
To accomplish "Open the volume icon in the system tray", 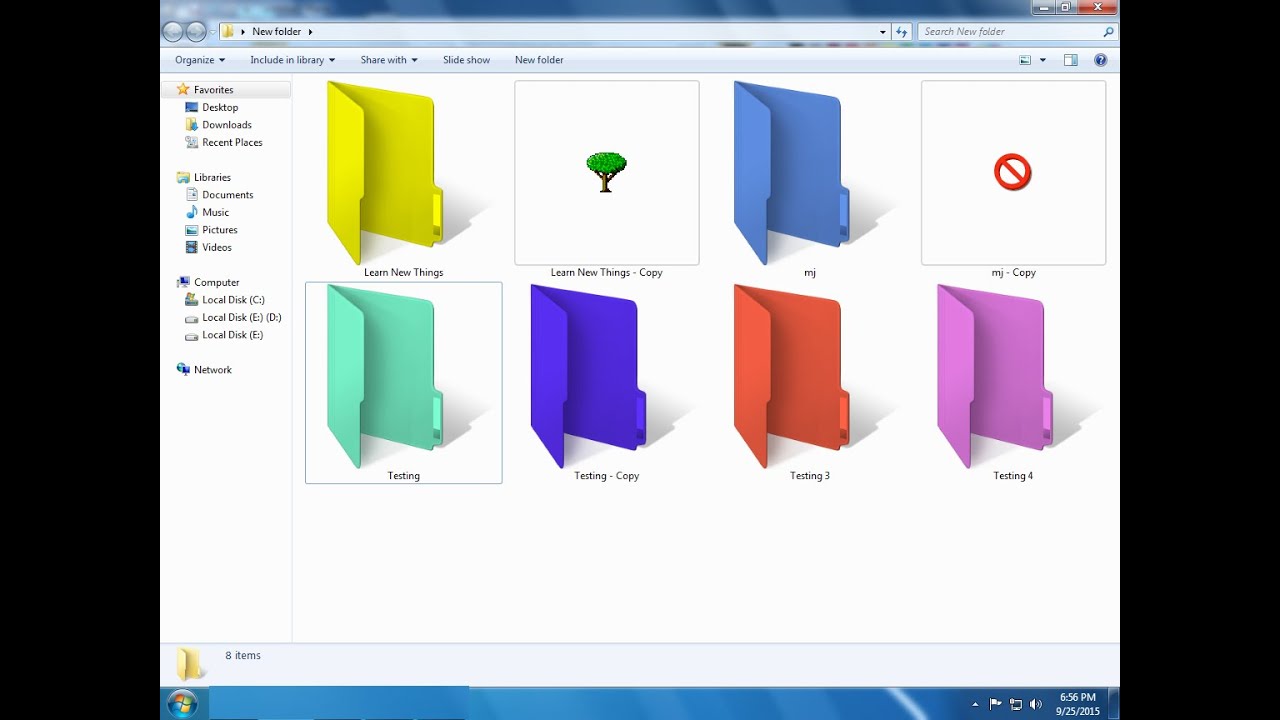I will click(1036, 704).
